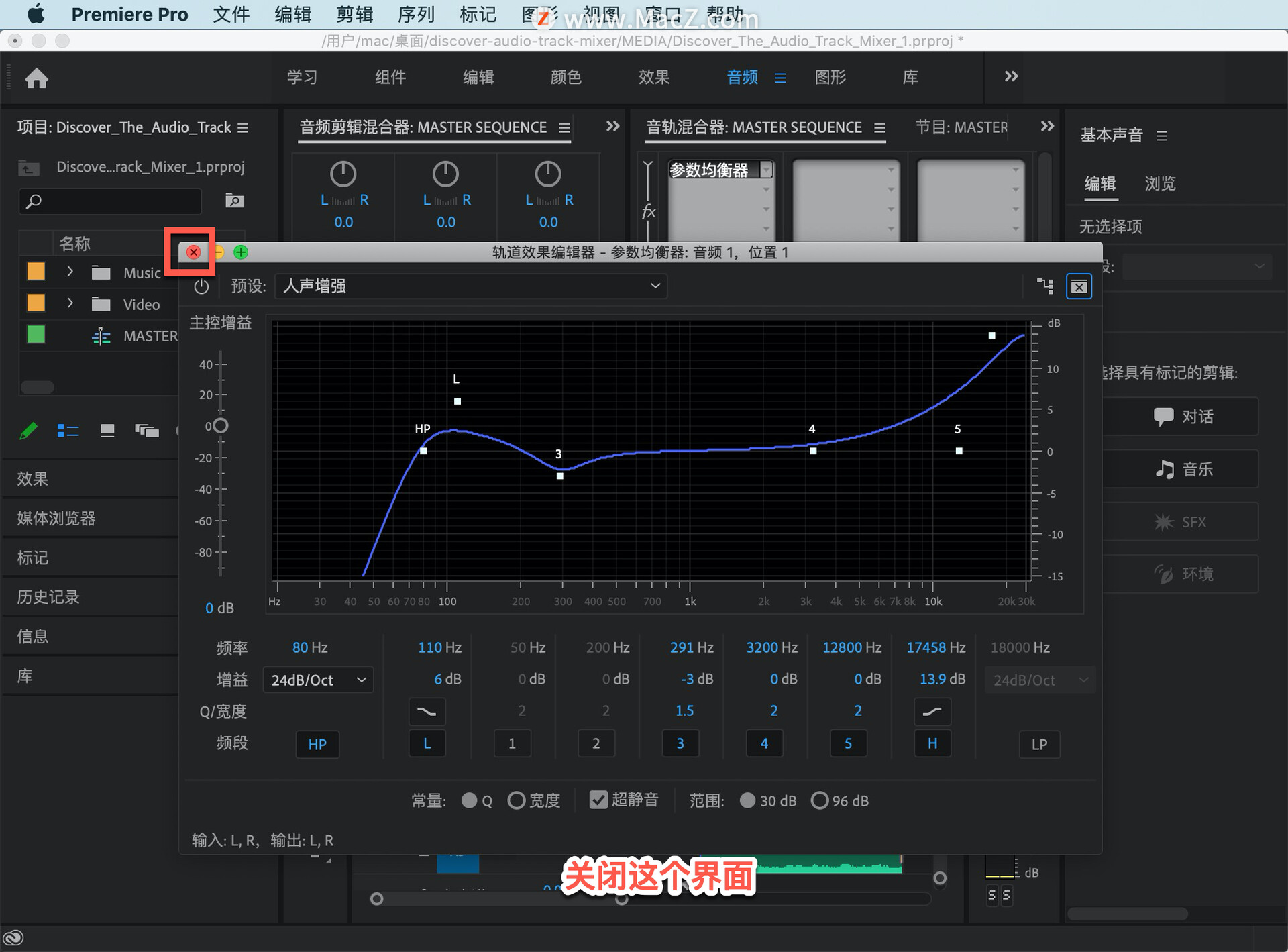Open the 预设 人声增强 dropdown
The height and width of the screenshot is (952, 1288).
(x=471, y=286)
